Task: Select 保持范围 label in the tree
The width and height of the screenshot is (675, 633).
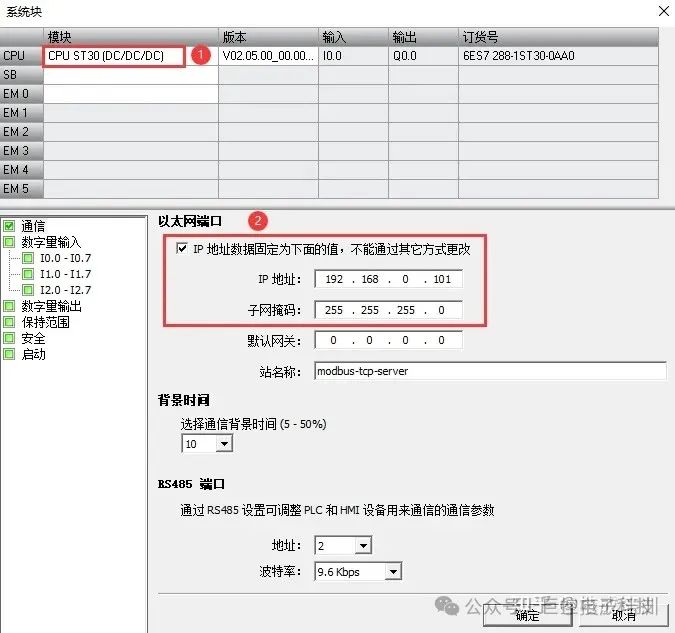Action: pos(45,322)
